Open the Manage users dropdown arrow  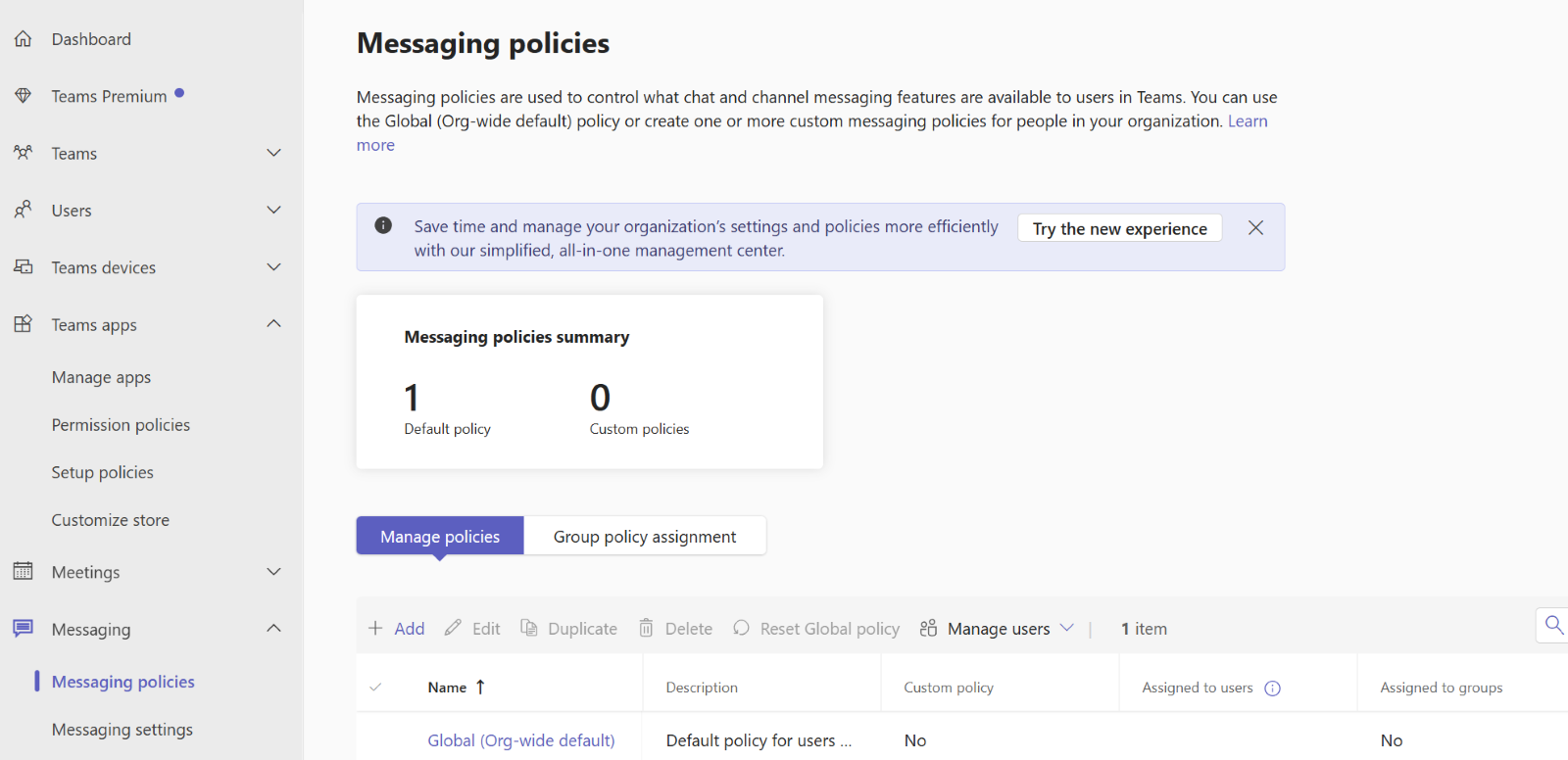coord(1067,628)
